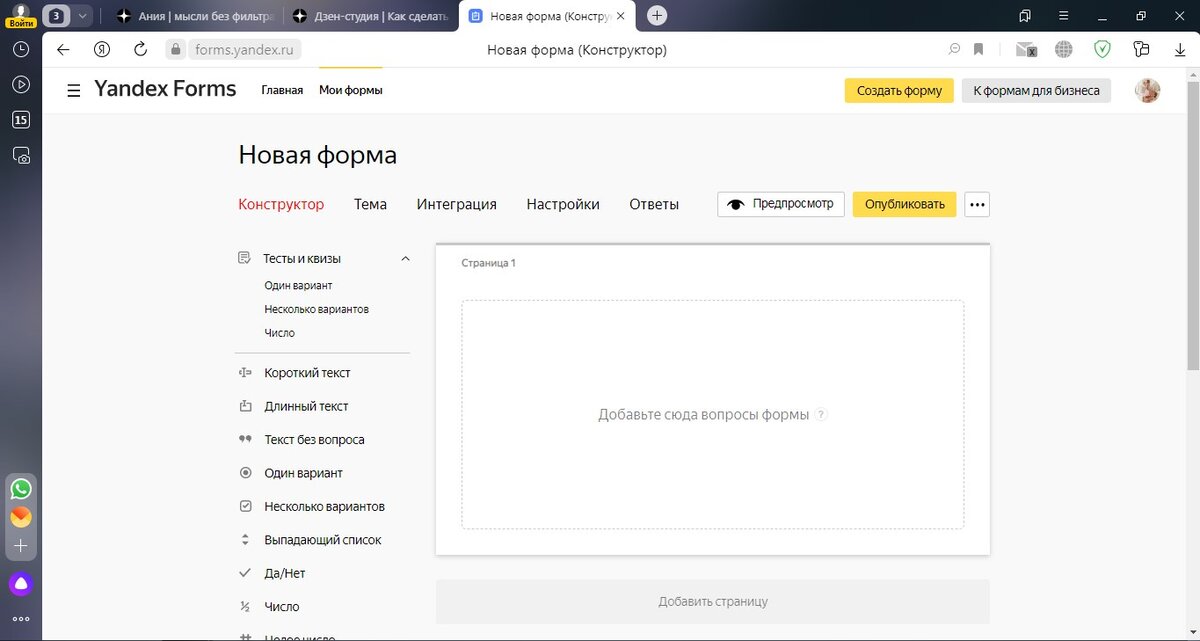Go to 'Главная' in top navigation
The width and height of the screenshot is (1200, 641).
[x=282, y=90]
